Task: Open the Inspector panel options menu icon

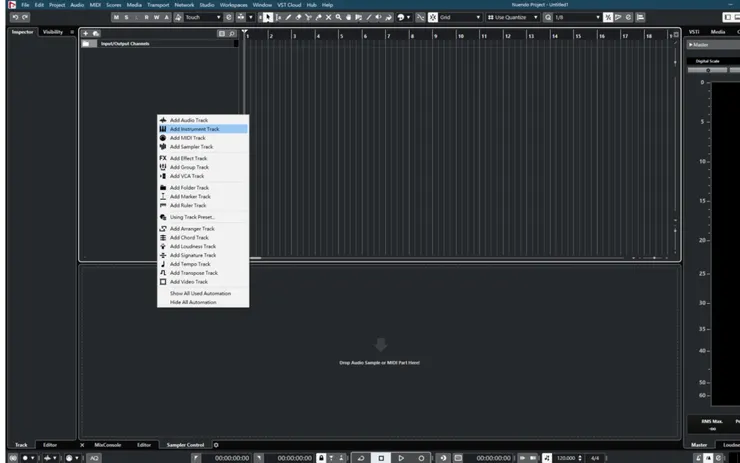Action: click(x=72, y=32)
